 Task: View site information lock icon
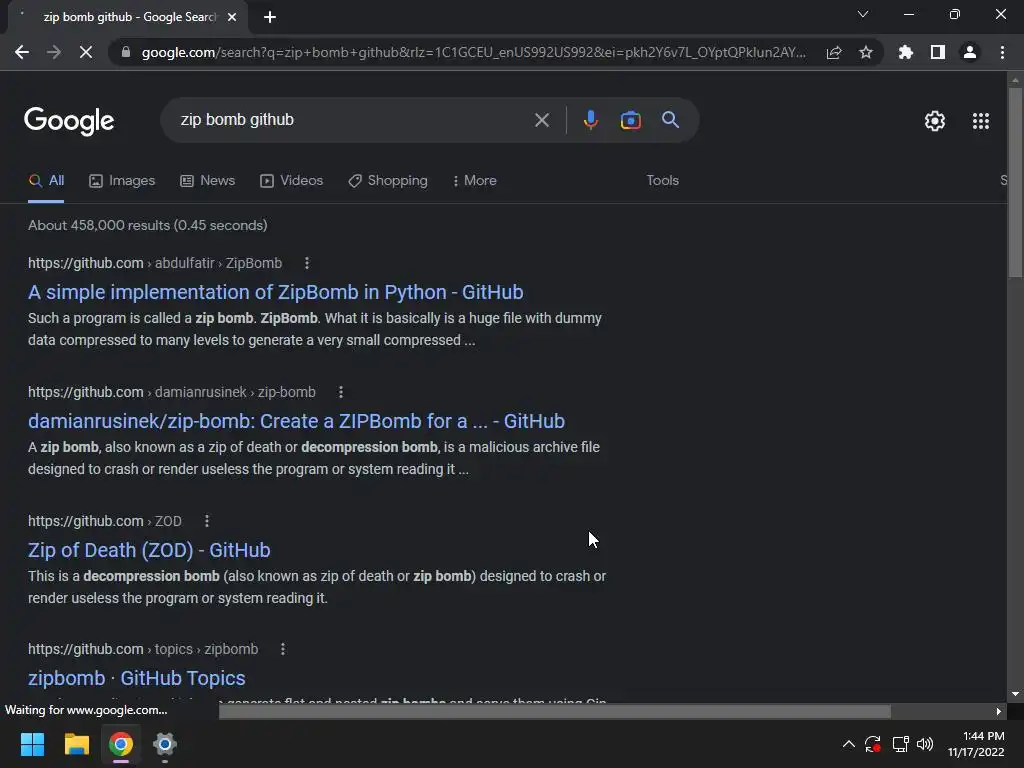click(126, 52)
